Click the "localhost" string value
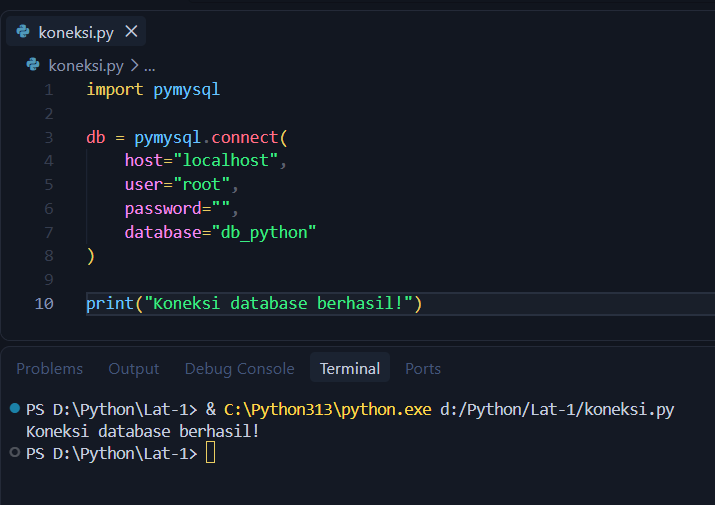The width and height of the screenshot is (715, 505). [226, 160]
